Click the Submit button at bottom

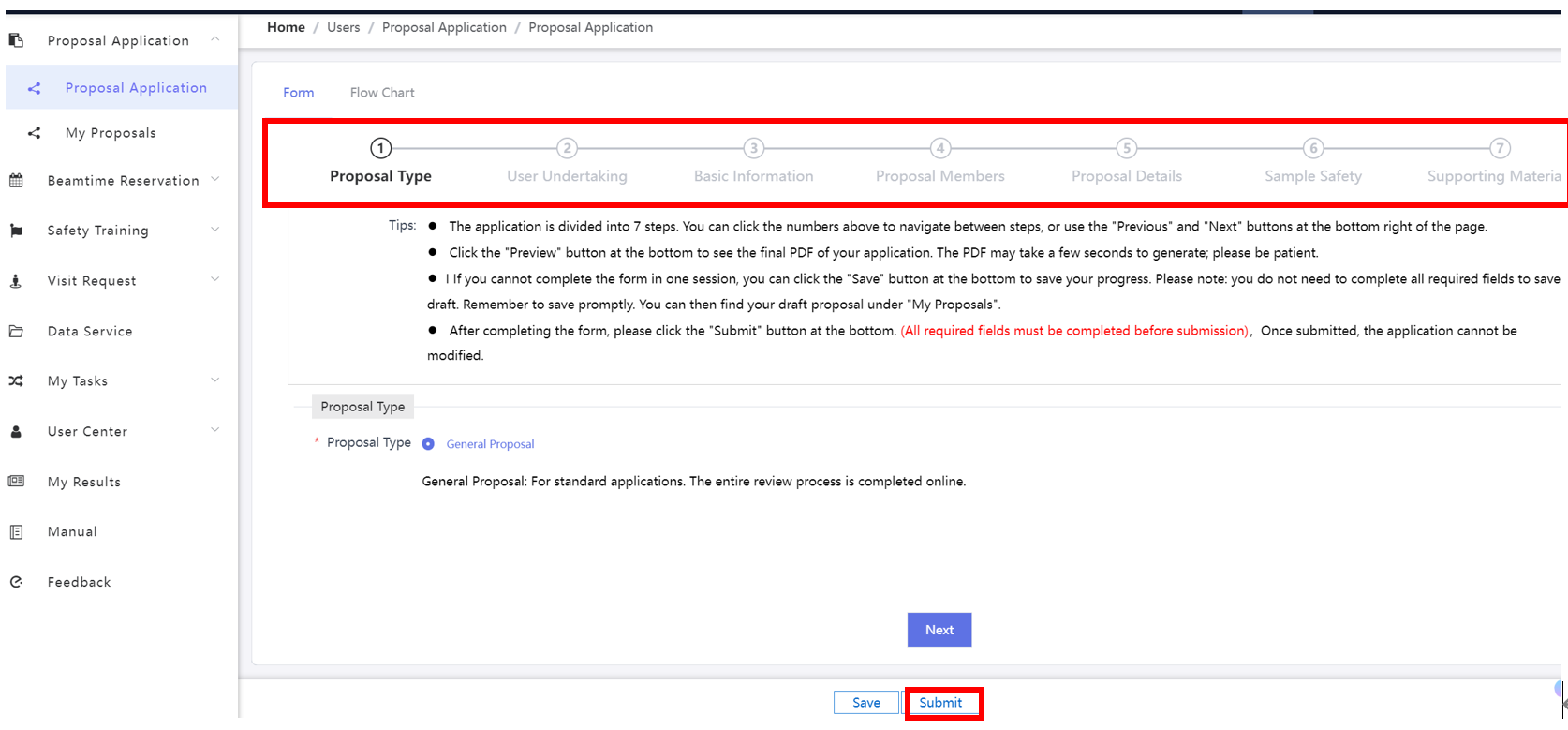point(940,703)
